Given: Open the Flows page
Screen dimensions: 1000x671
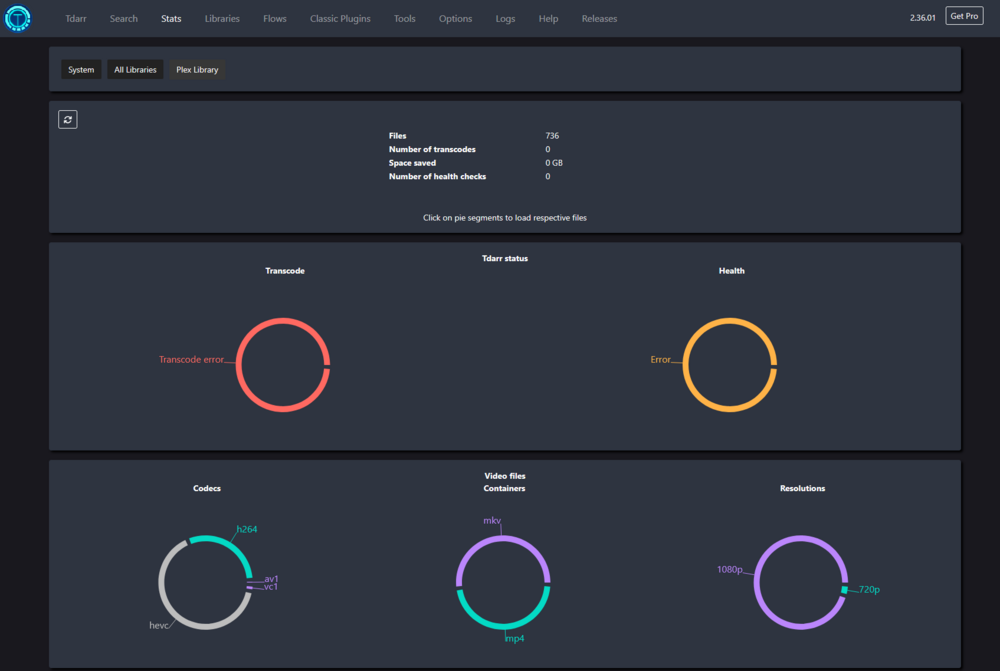Looking at the screenshot, I should tap(275, 18).
